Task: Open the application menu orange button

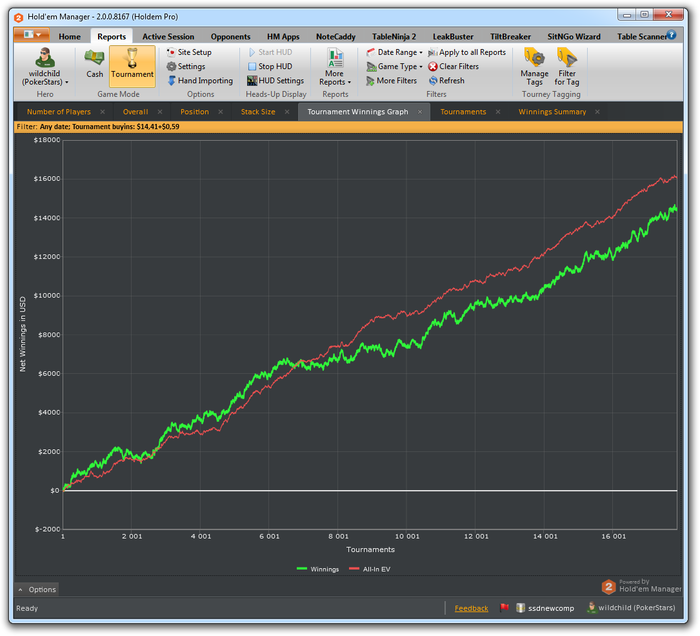Action: tap(31, 35)
